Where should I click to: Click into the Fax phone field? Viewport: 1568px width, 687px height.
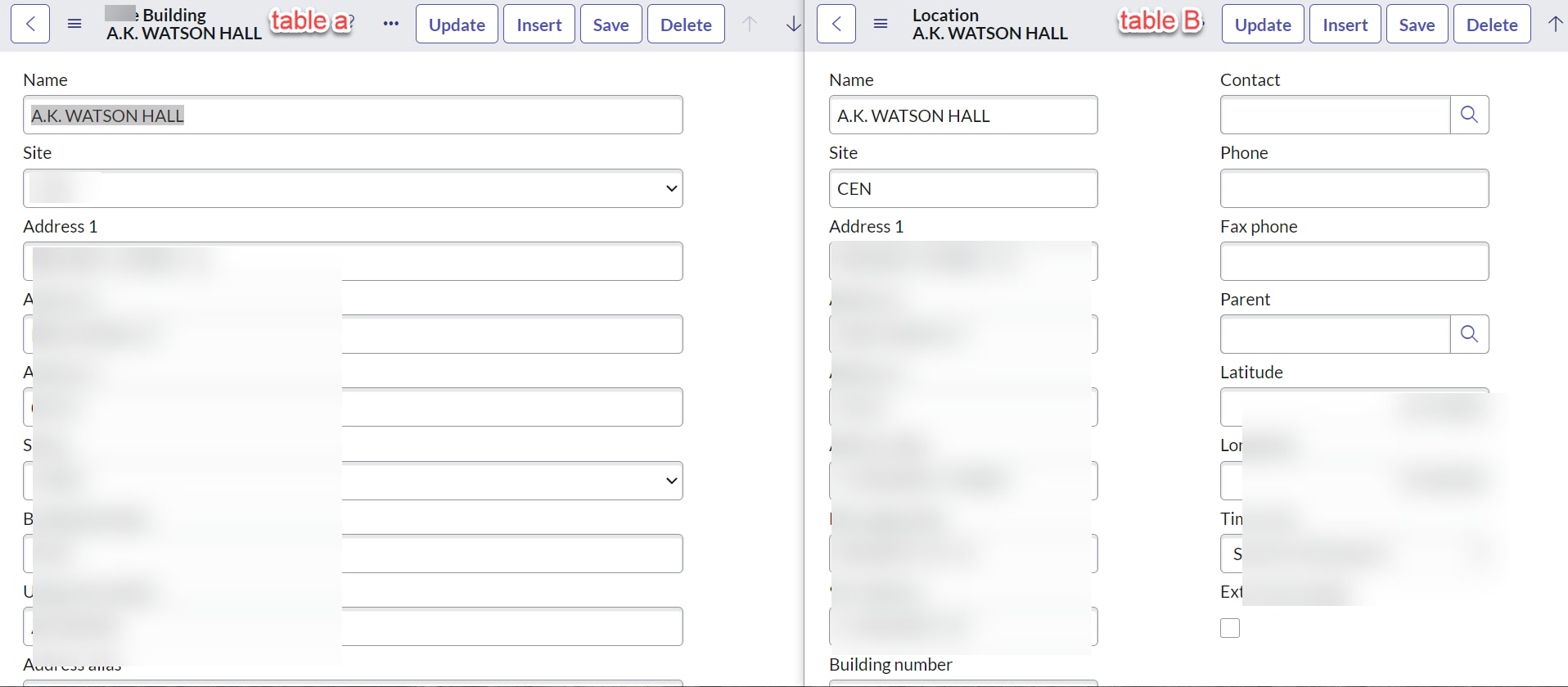(x=1354, y=261)
